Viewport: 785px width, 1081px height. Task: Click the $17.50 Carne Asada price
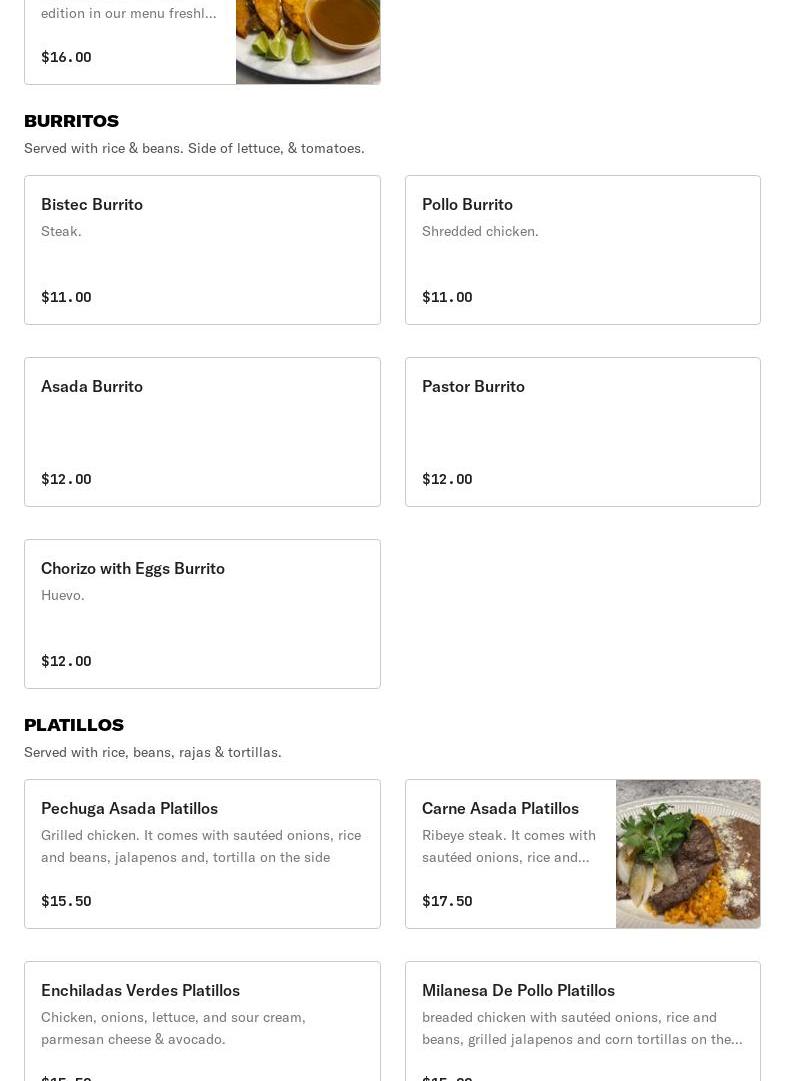(447, 901)
